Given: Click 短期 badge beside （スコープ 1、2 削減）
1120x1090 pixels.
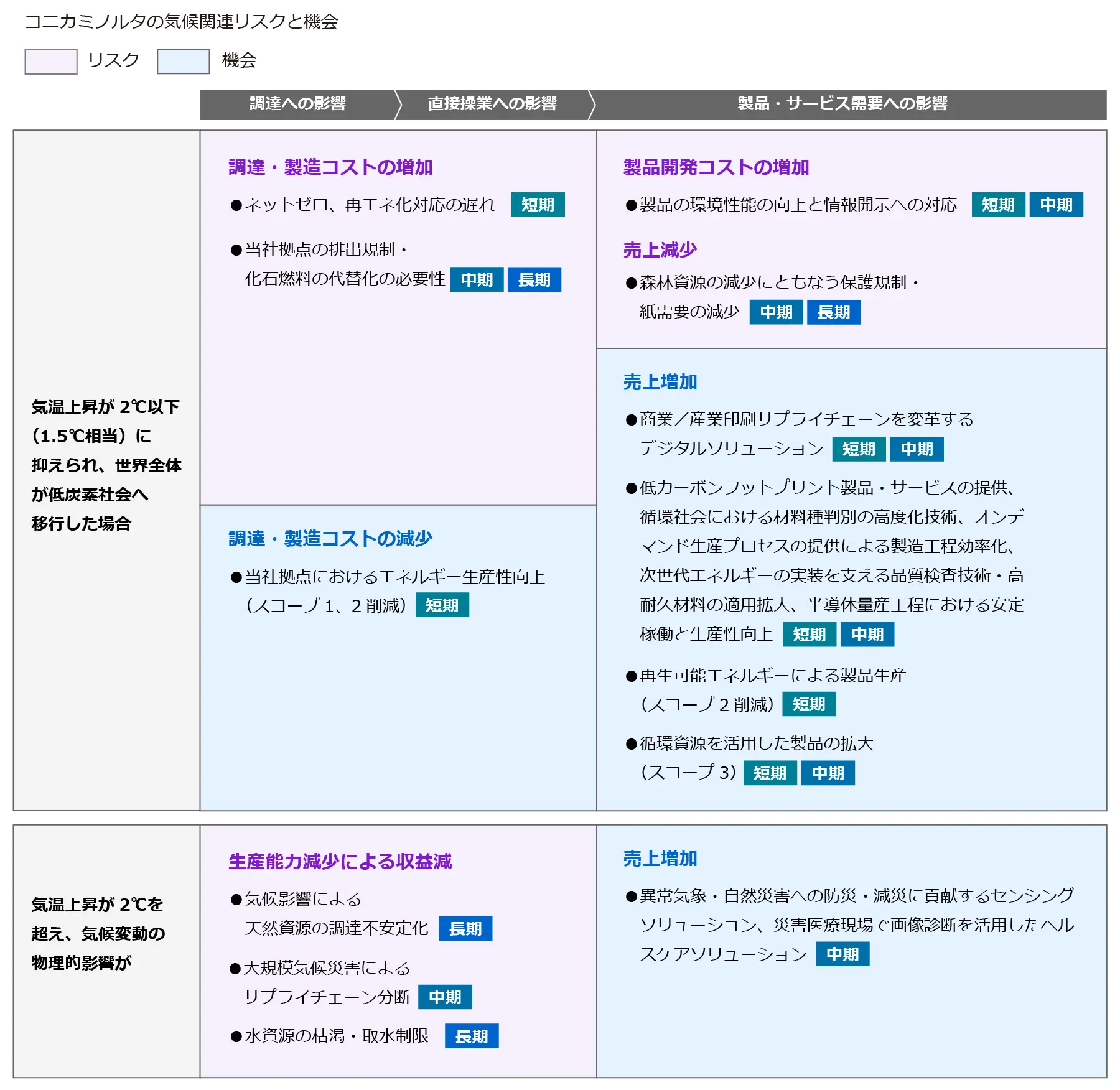Looking at the screenshot, I should point(442,605).
